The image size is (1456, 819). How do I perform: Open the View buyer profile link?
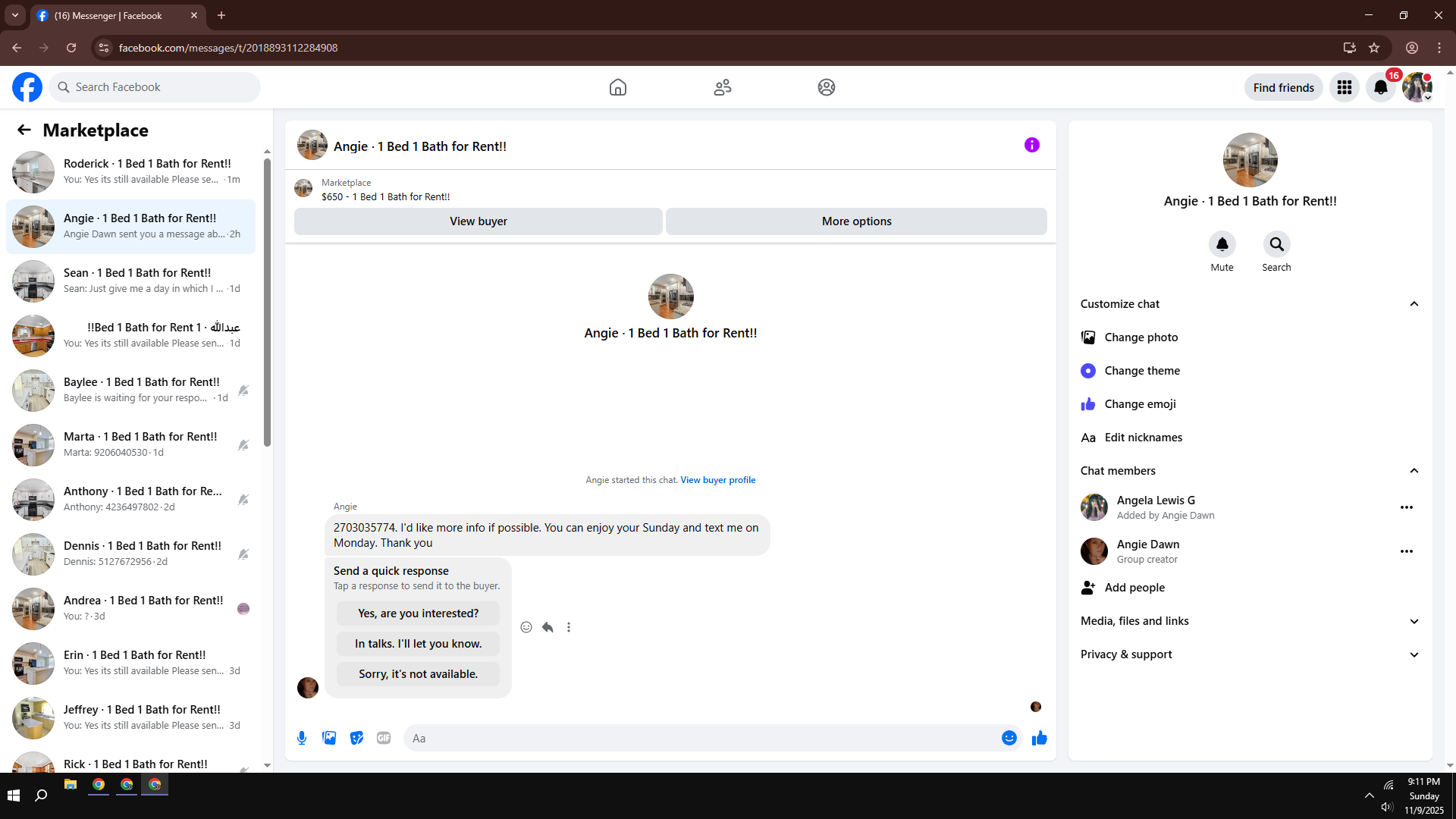pos(718,480)
